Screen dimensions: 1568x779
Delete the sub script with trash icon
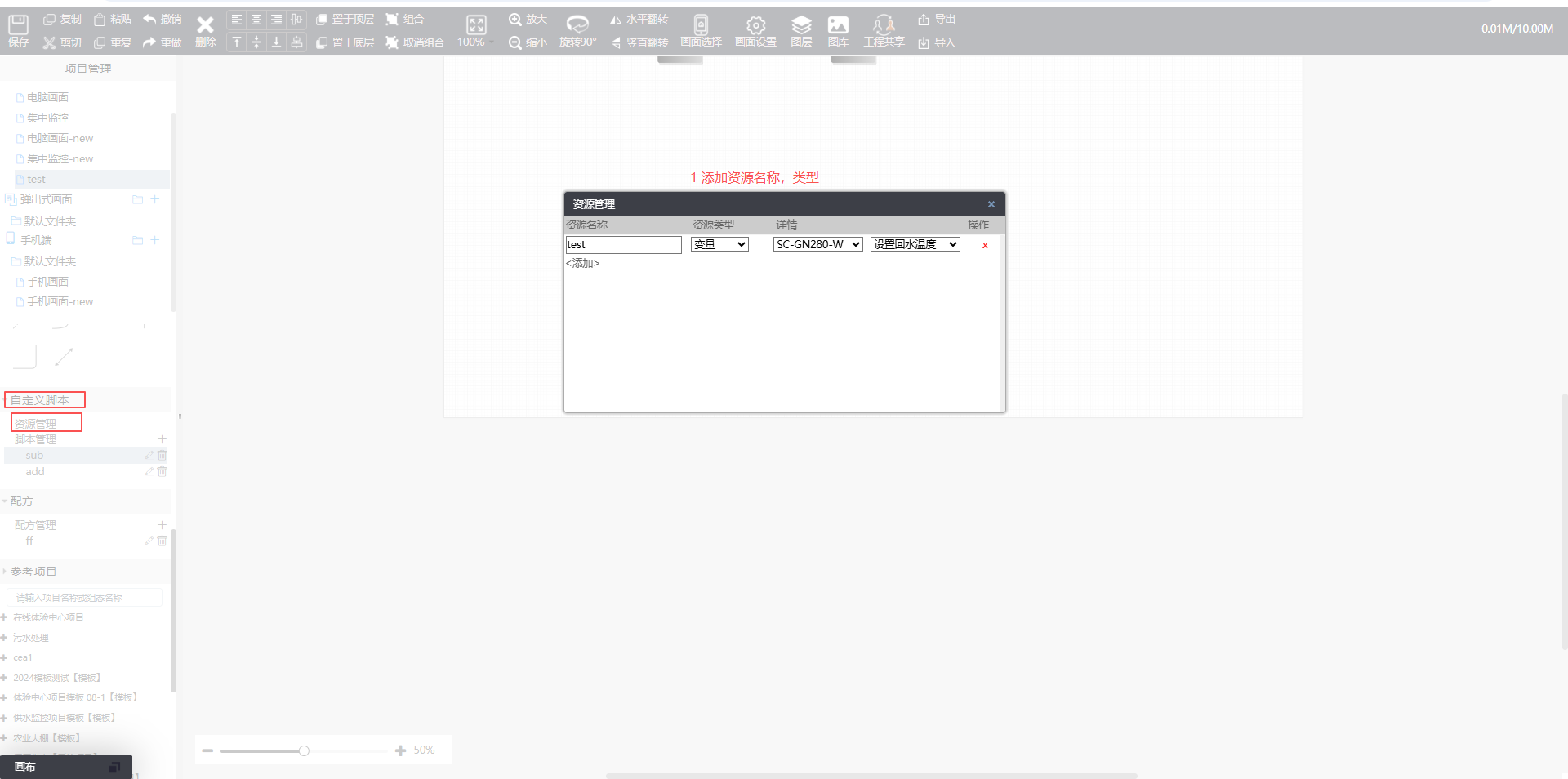point(162,456)
